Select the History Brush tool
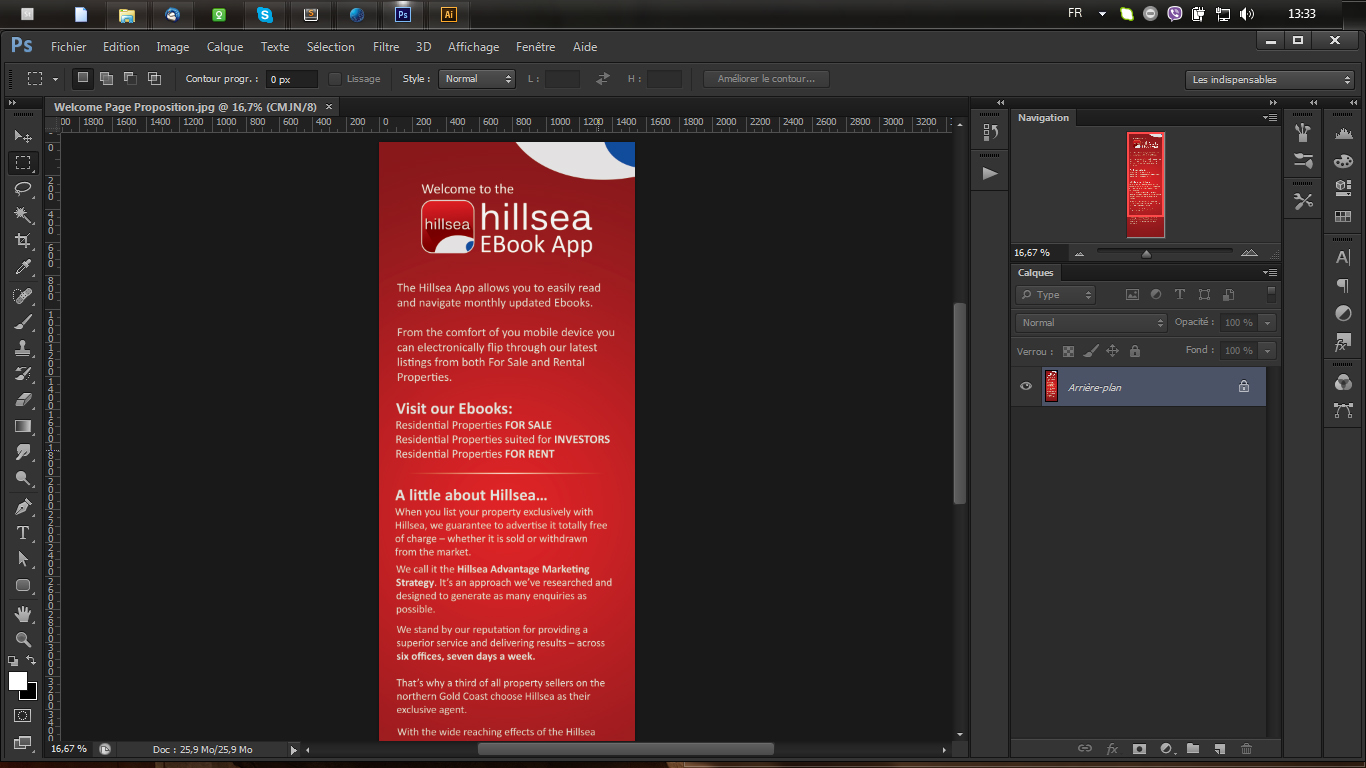 (x=23, y=374)
